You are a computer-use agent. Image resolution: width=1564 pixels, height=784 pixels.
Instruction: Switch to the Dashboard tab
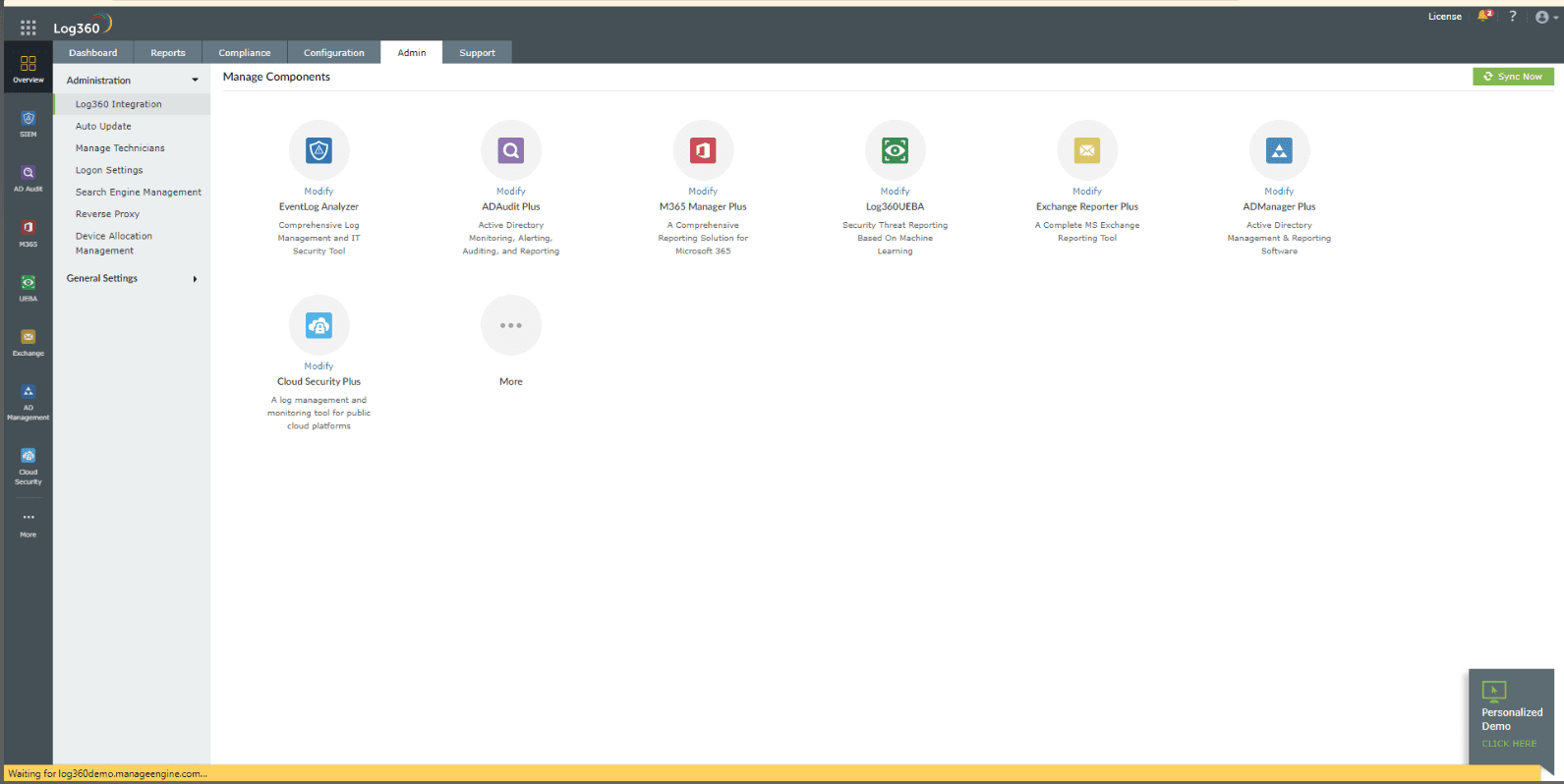pyautogui.click(x=93, y=53)
